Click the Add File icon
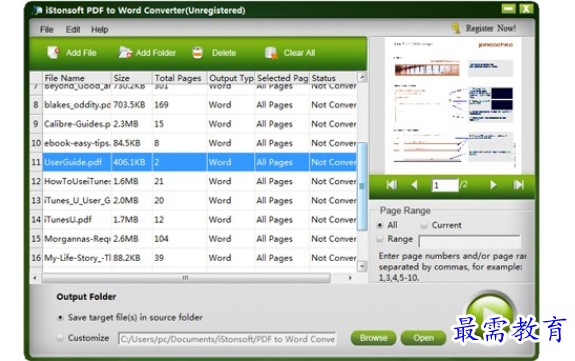The image size is (575, 361). tap(53, 52)
